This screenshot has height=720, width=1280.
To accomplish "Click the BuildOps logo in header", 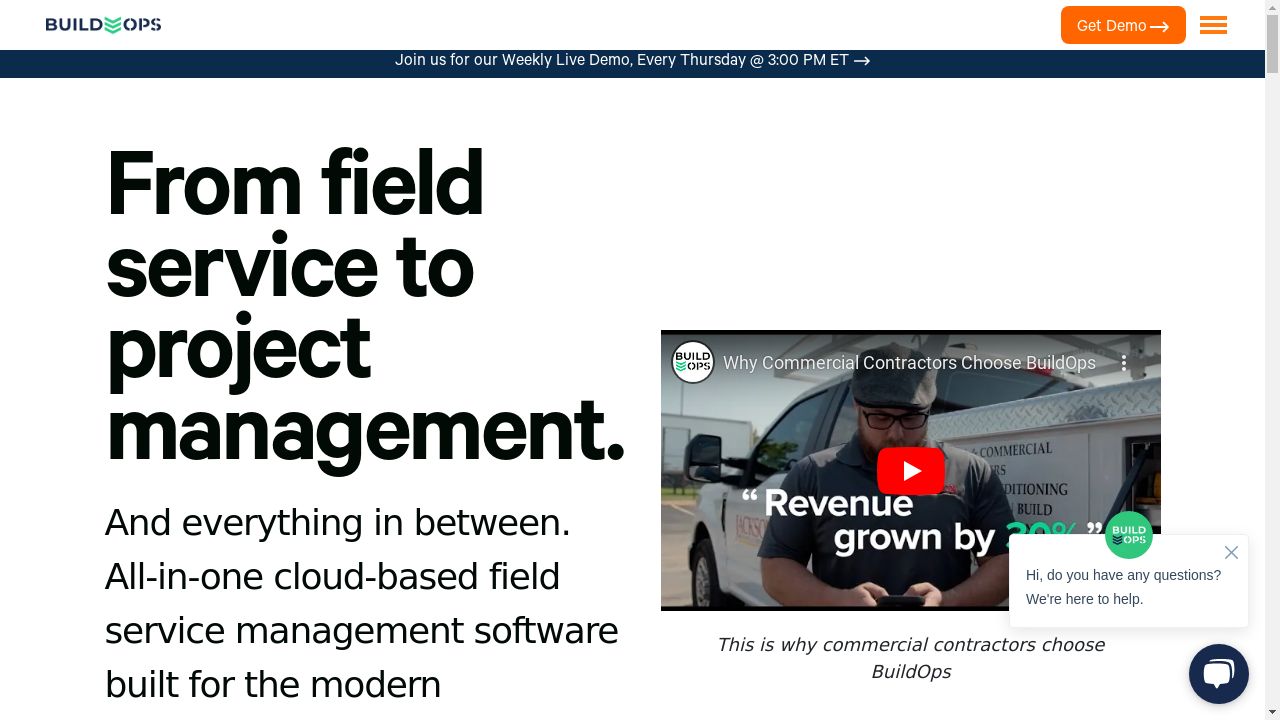I will (x=103, y=25).
